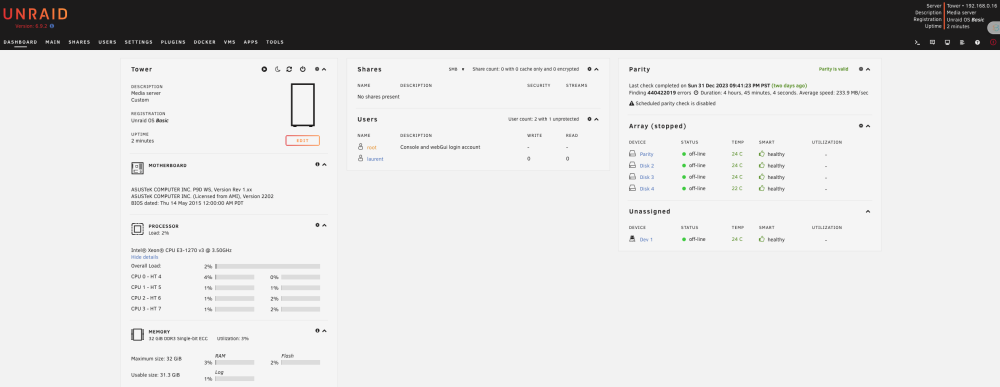Screen dimensions: 1000x387
Task: Open the feedback icon in header
Action: click(932, 42)
